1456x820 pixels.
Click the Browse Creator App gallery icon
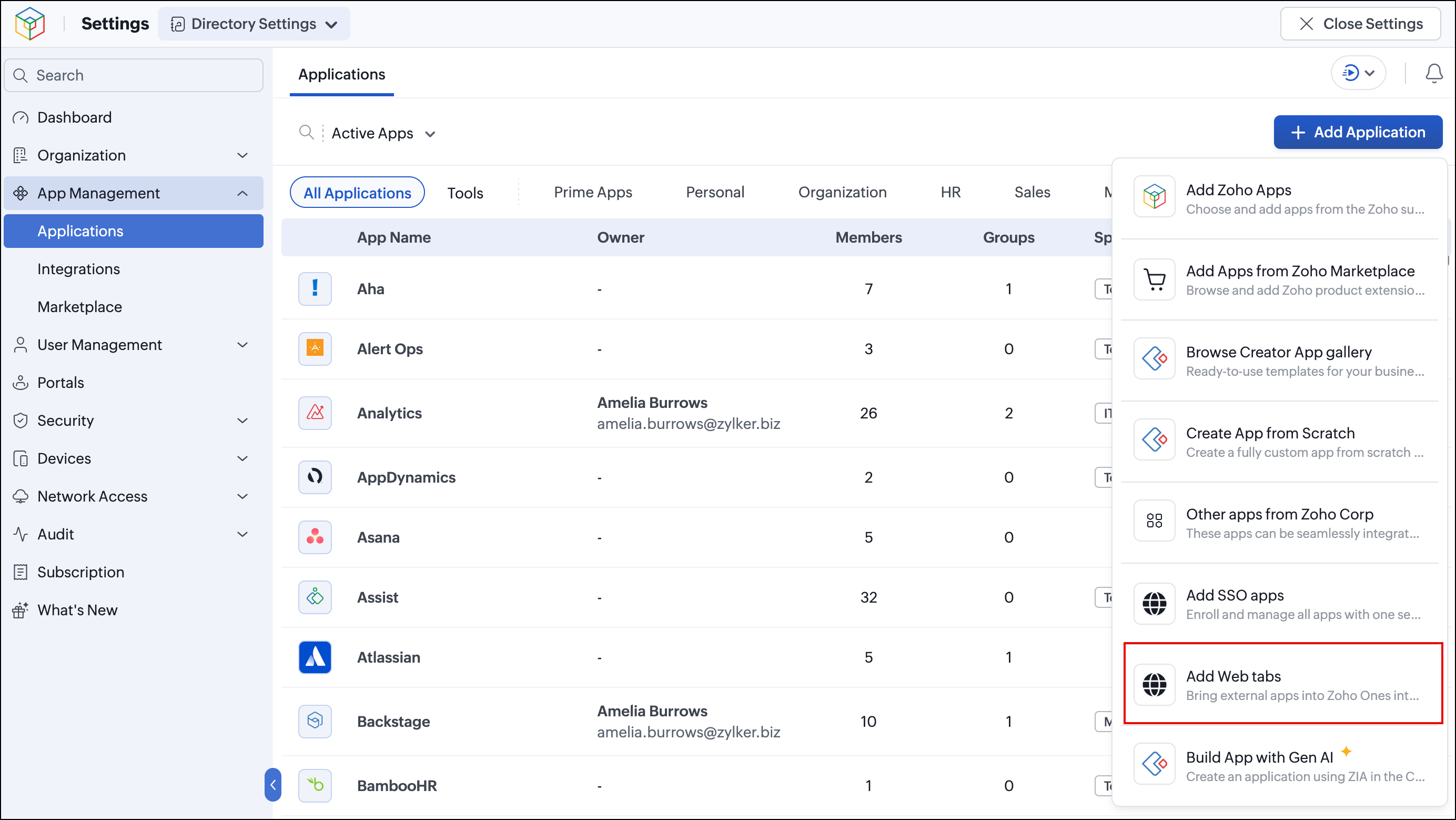tap(1154, 358)
